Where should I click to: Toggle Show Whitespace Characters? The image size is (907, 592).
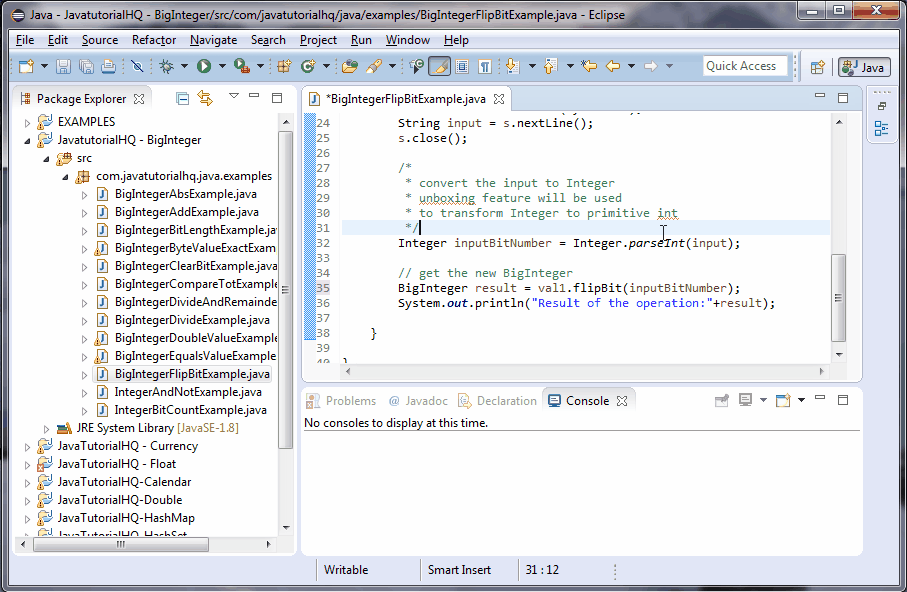482,66
